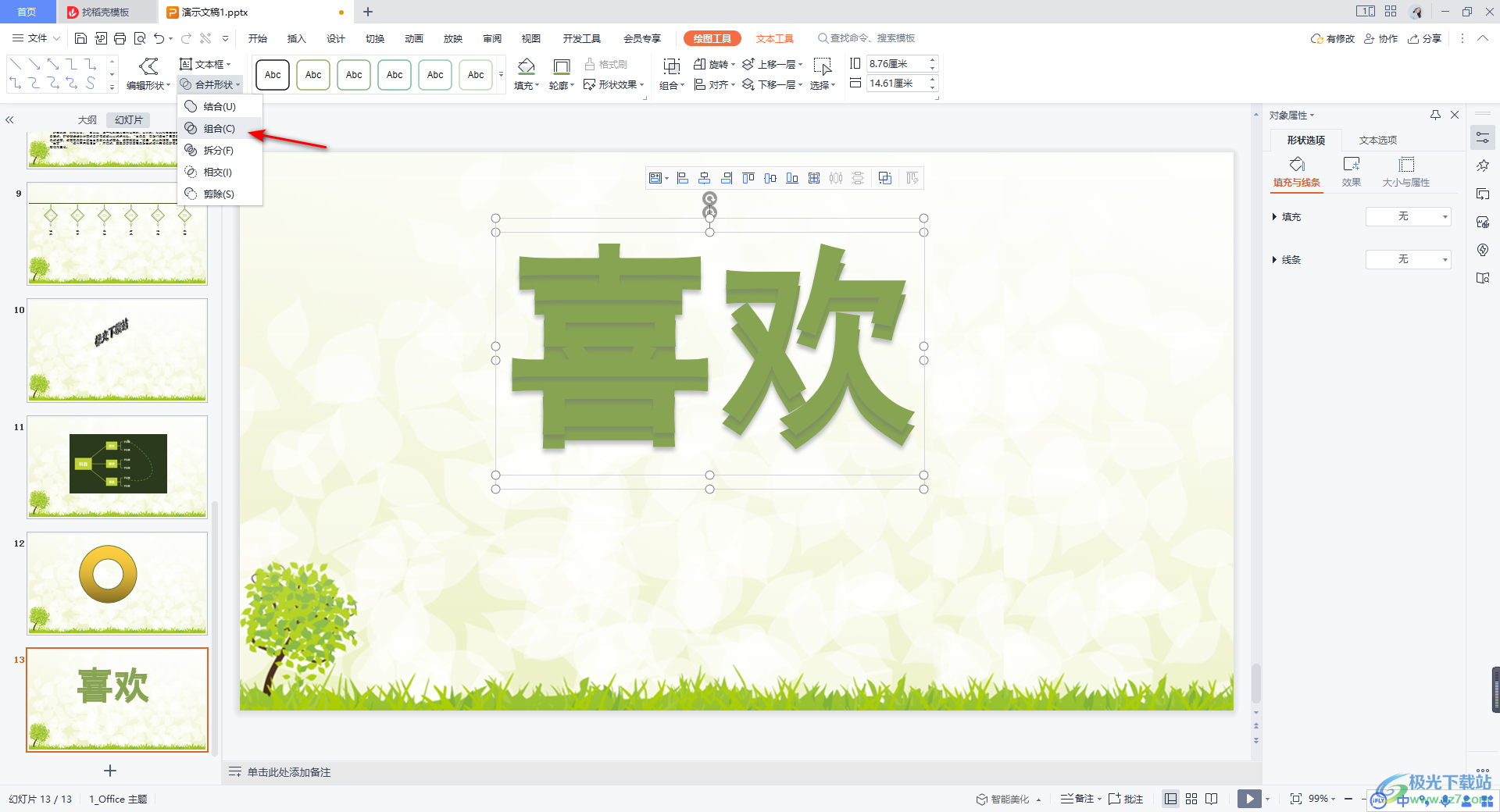Toggle Notes (备注) in status bar
Screen dimensions: 1500x812
(x=1078, y=799)
